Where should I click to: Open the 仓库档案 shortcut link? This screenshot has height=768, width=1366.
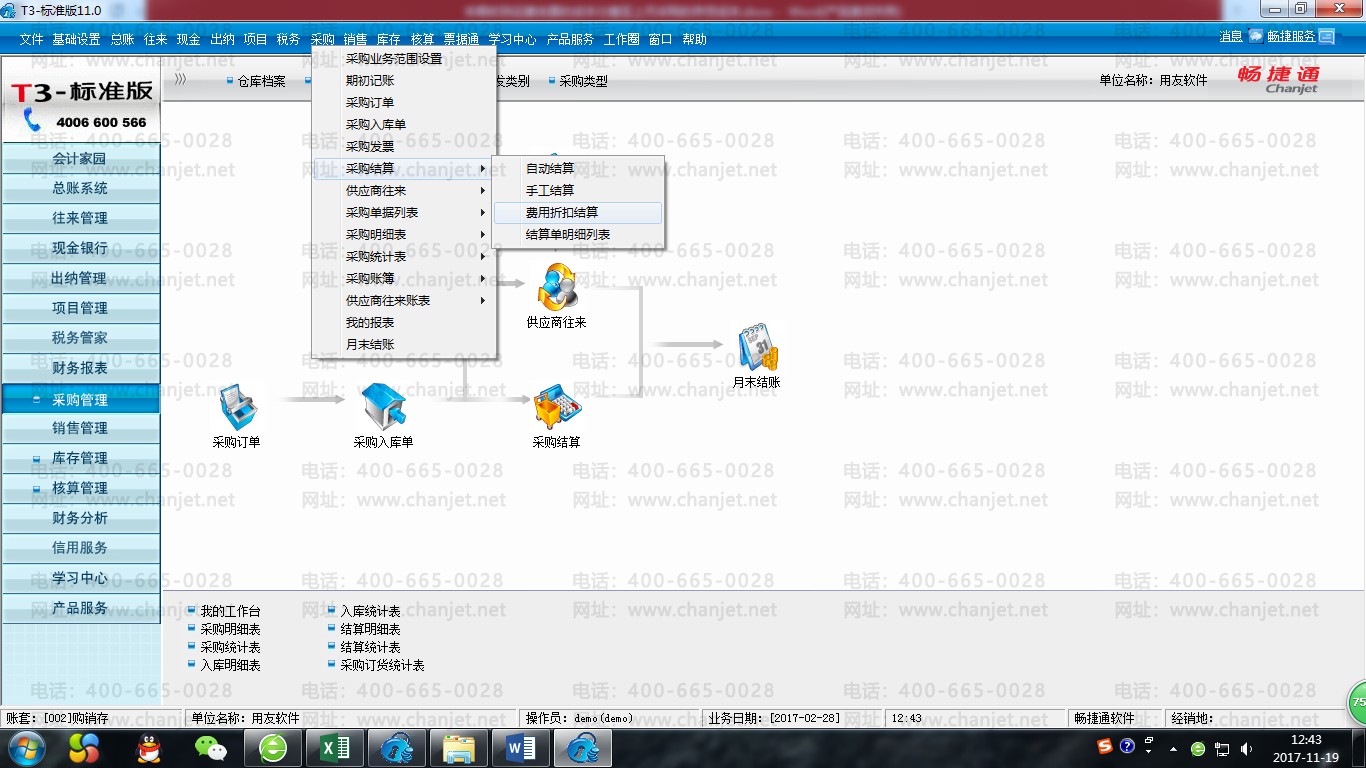click(261, 81)
